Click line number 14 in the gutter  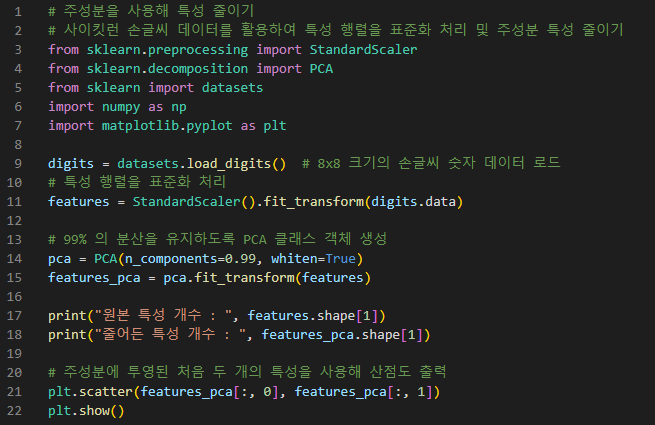(x=14, y=259)
